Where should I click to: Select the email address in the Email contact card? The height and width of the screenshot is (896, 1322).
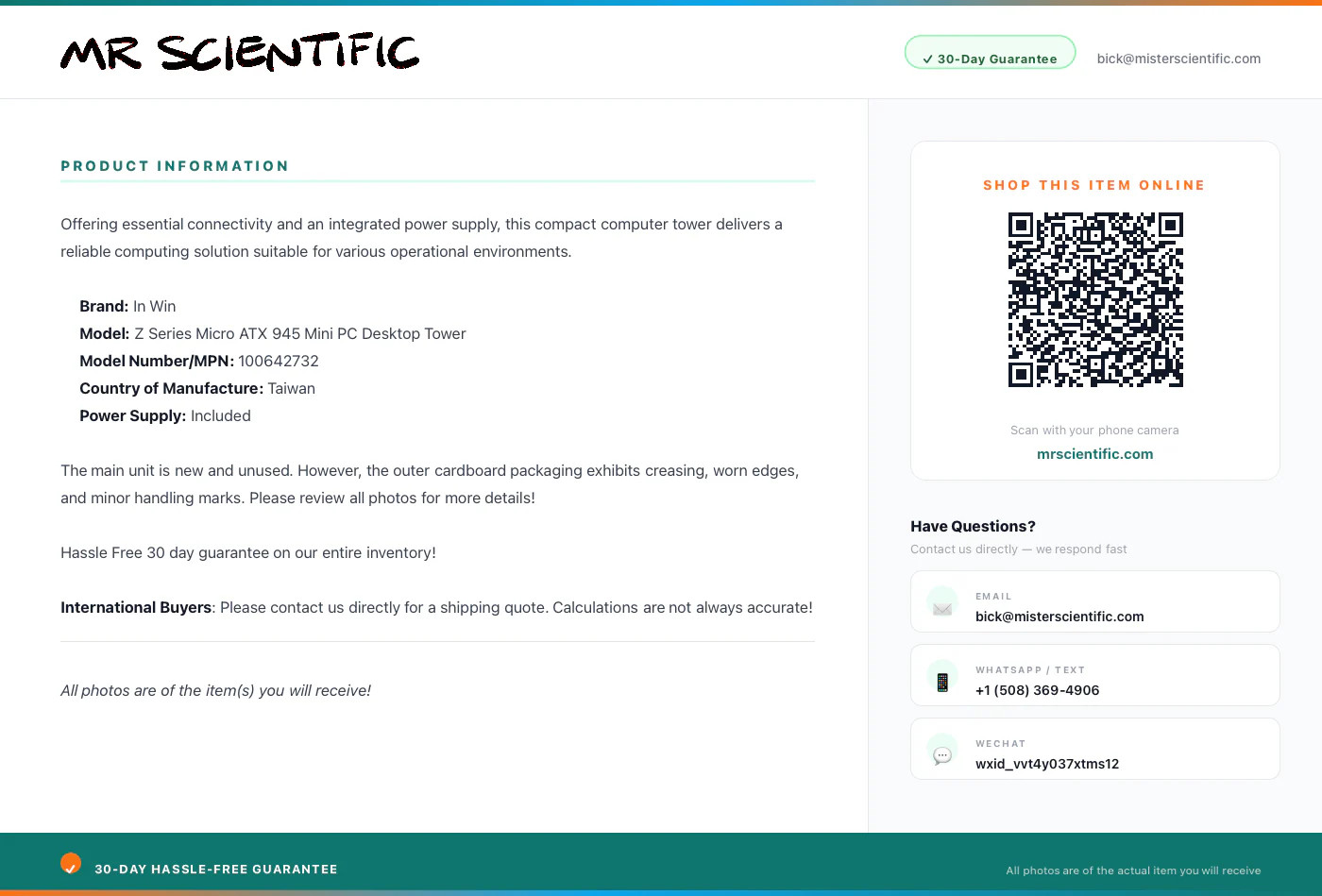pyautogui.click(x=1059, y=617)
